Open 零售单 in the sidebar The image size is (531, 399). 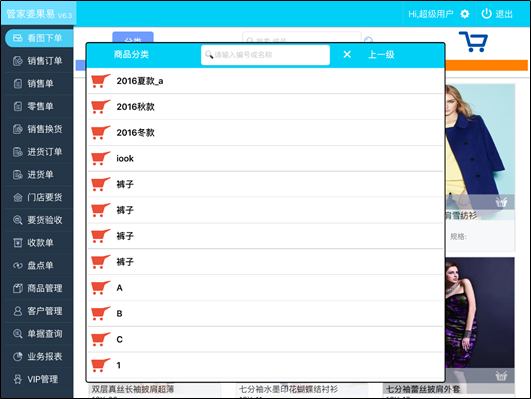[x=39, y=106]
